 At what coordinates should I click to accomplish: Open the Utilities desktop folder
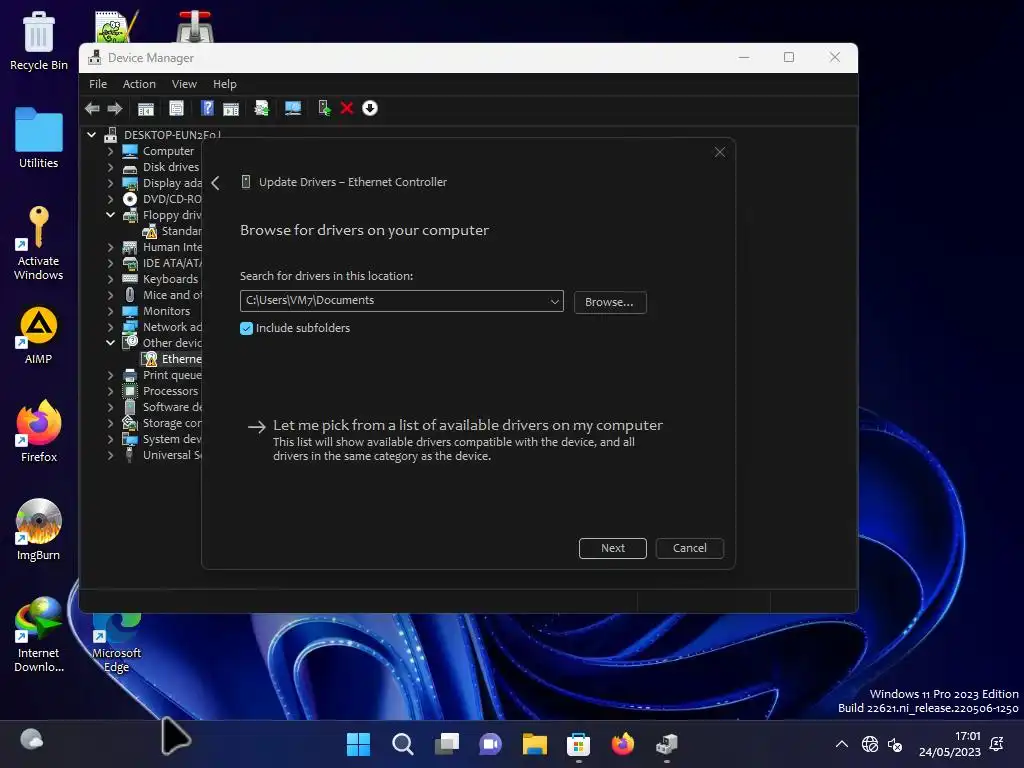(39, 138)
